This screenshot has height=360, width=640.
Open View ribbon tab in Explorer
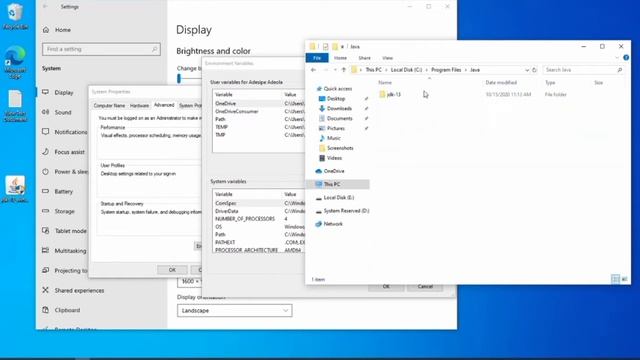[387, 58]
